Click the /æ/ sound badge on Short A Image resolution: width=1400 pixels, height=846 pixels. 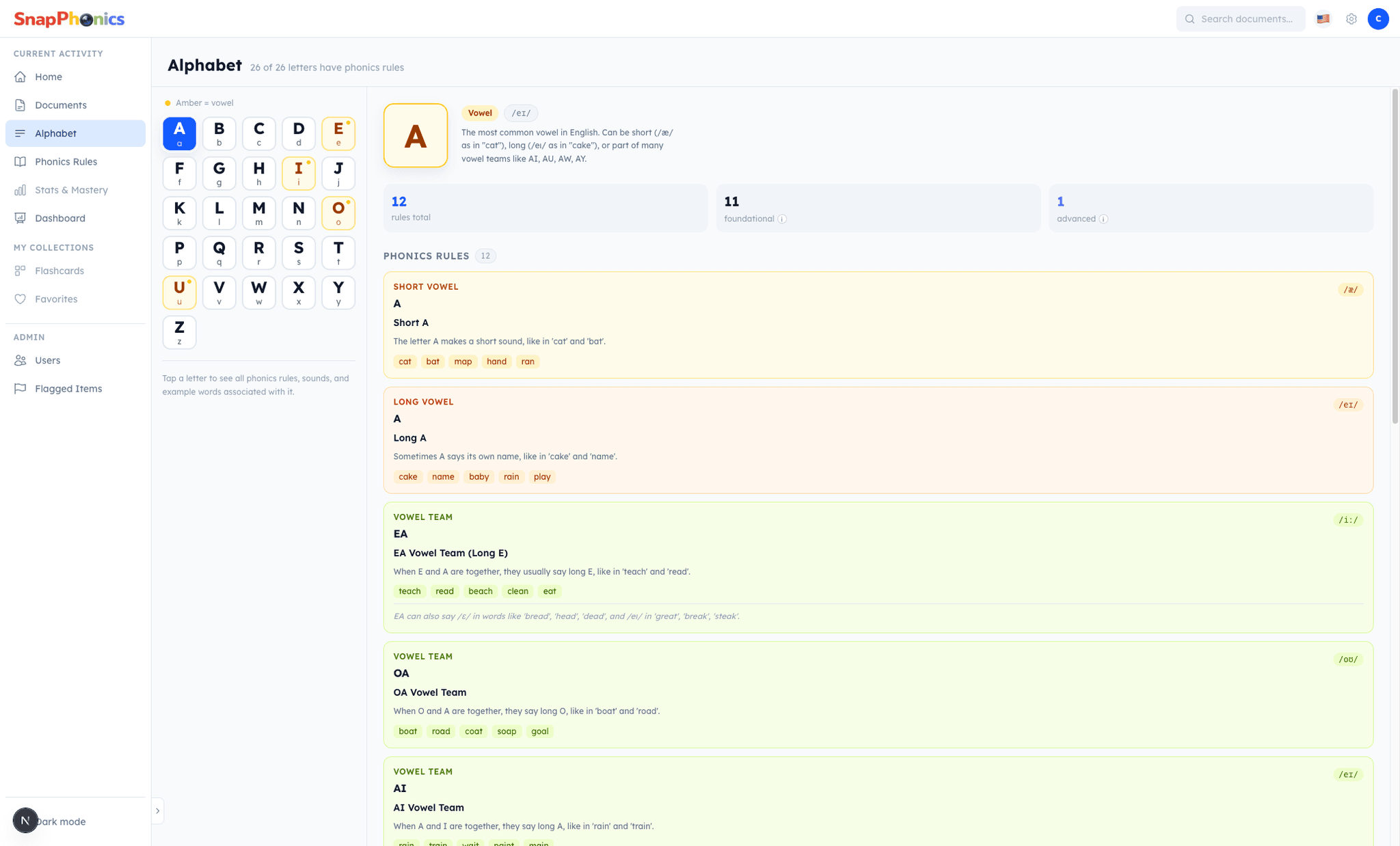tap(1350, 290)
